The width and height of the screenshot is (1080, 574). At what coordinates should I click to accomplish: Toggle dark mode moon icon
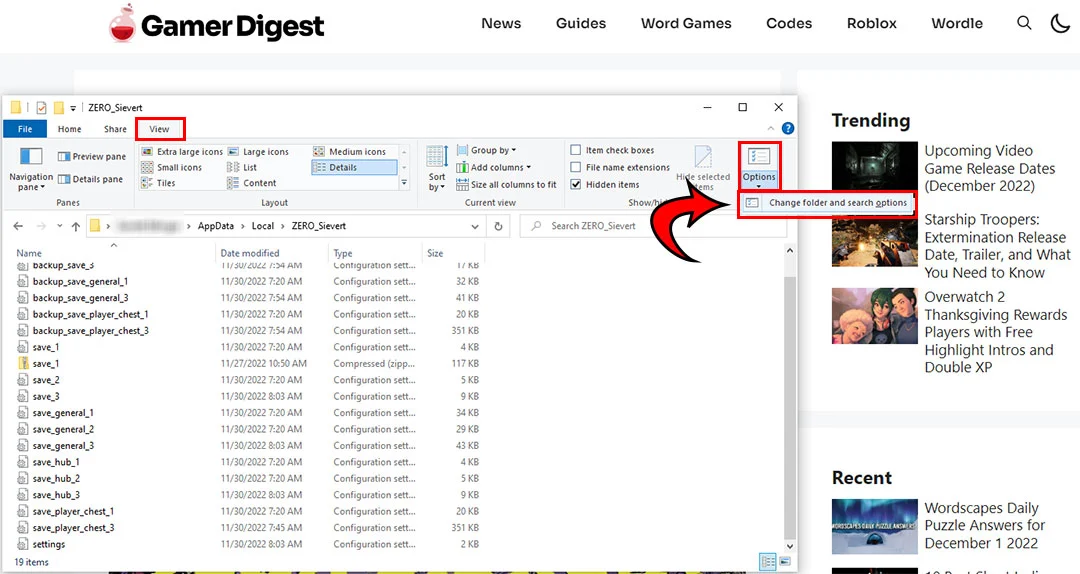pyautogui.click(x=1060, y=23)
